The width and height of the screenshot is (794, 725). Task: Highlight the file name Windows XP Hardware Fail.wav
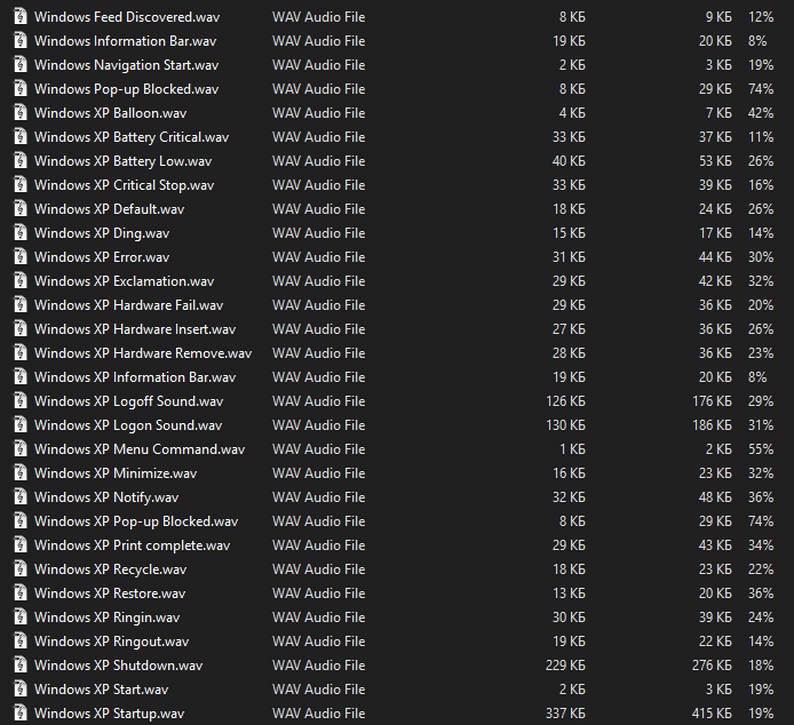point(129,305)
